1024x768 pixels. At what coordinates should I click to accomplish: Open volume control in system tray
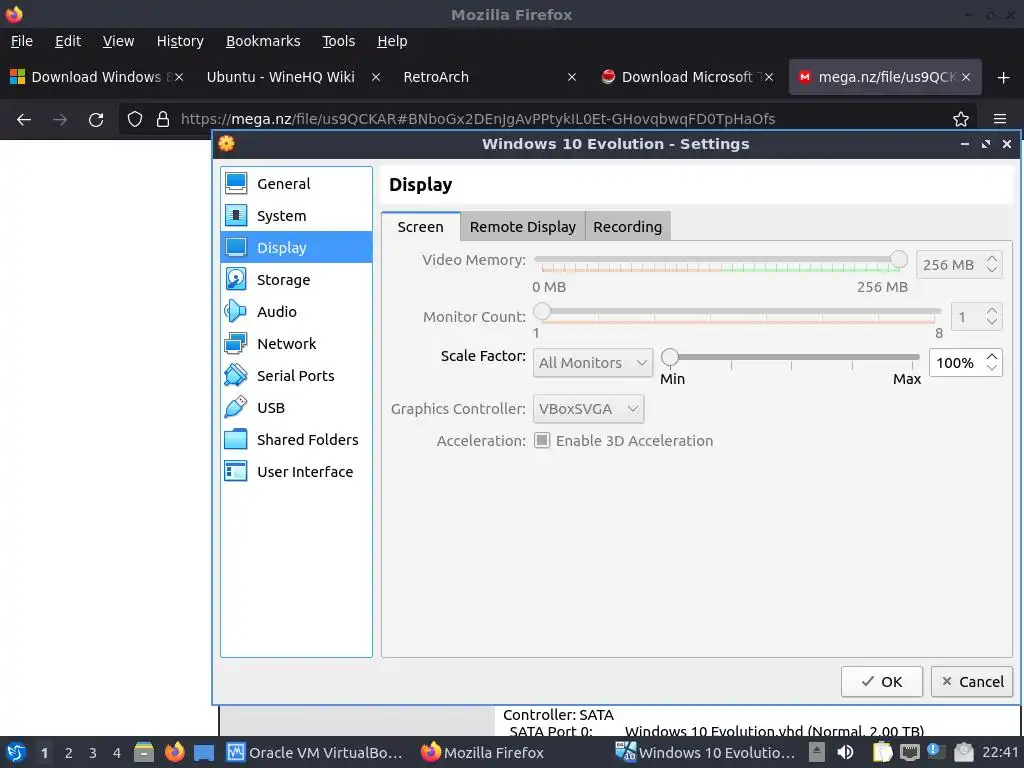coord(845,752)
